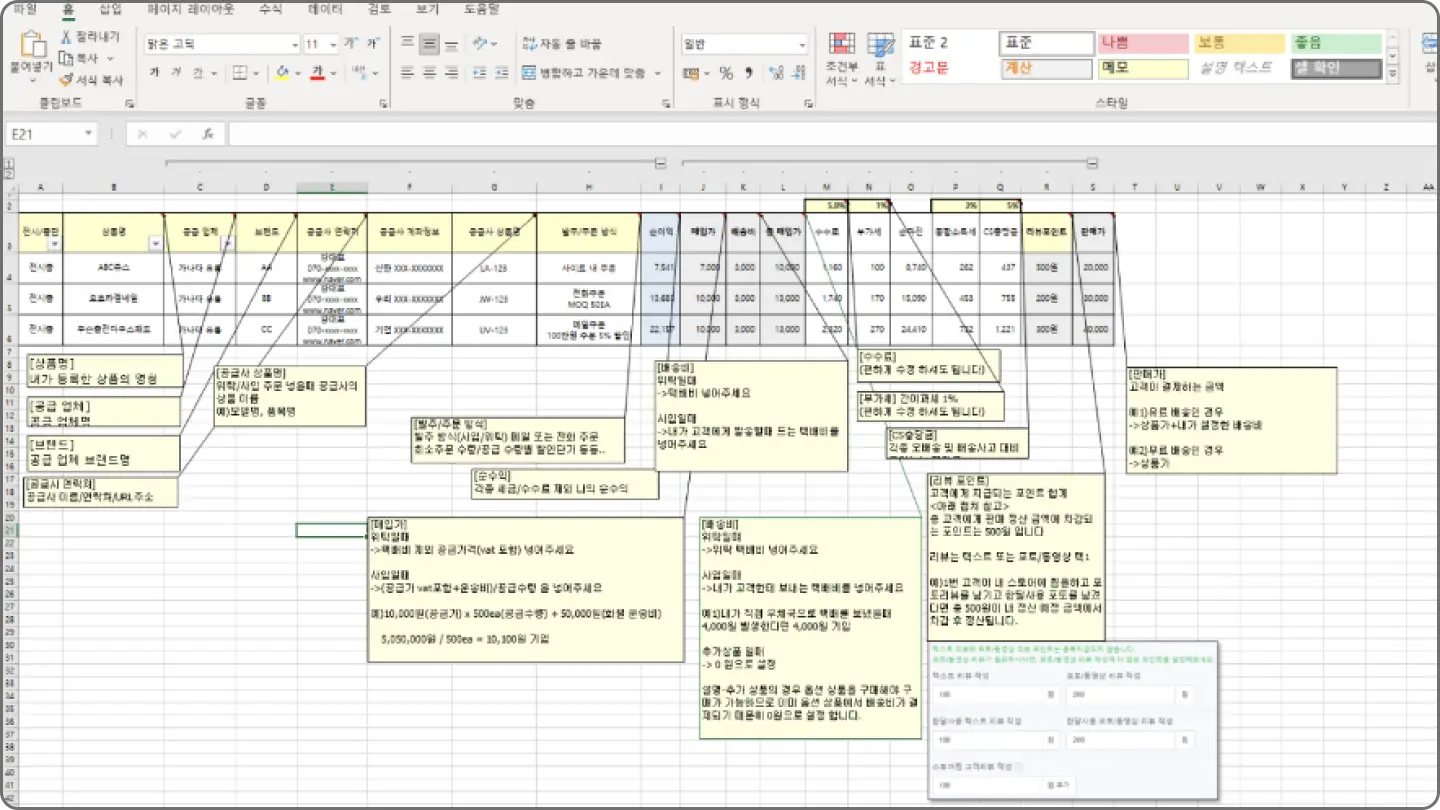Apply comma style number format
Viewport: 1440px width, 810px height.
pos(749,74)
